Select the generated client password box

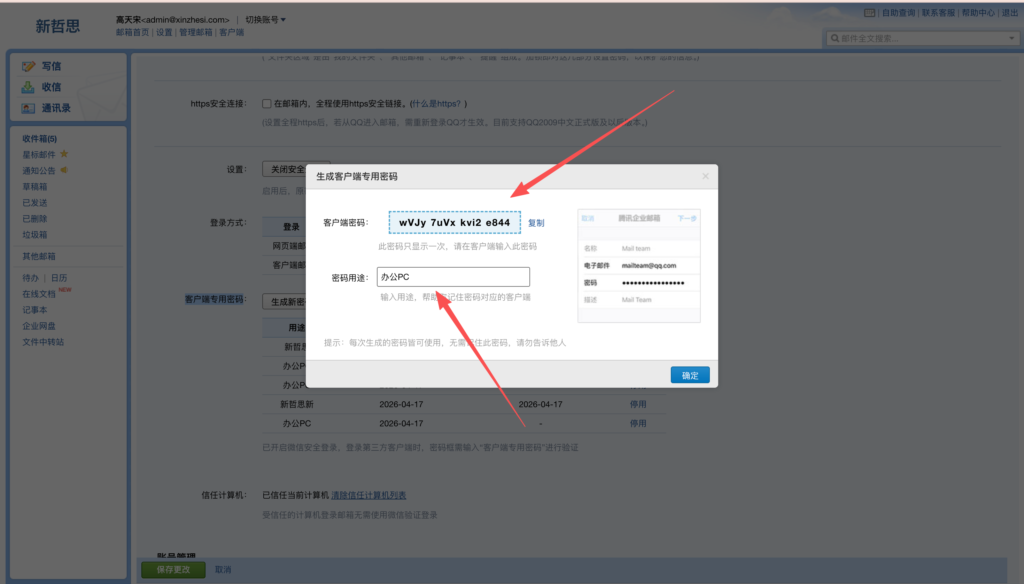(x=455, y=222)
